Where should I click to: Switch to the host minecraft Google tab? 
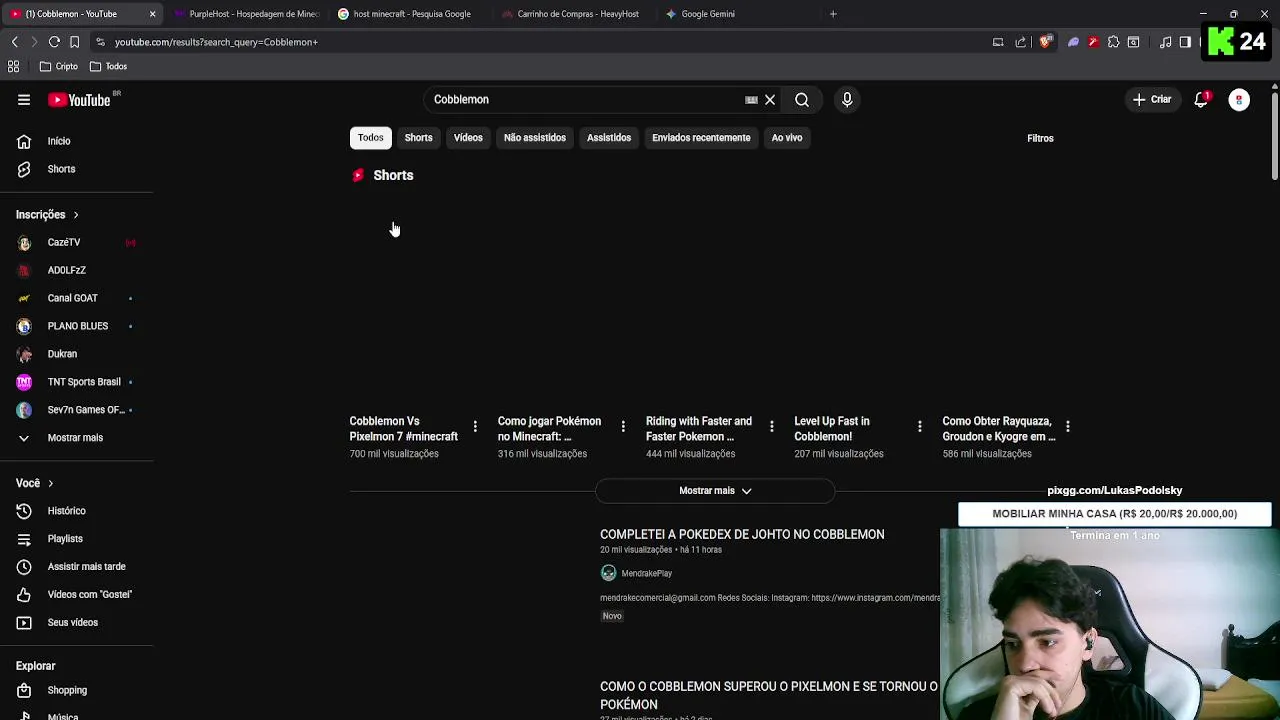point(410,14)
